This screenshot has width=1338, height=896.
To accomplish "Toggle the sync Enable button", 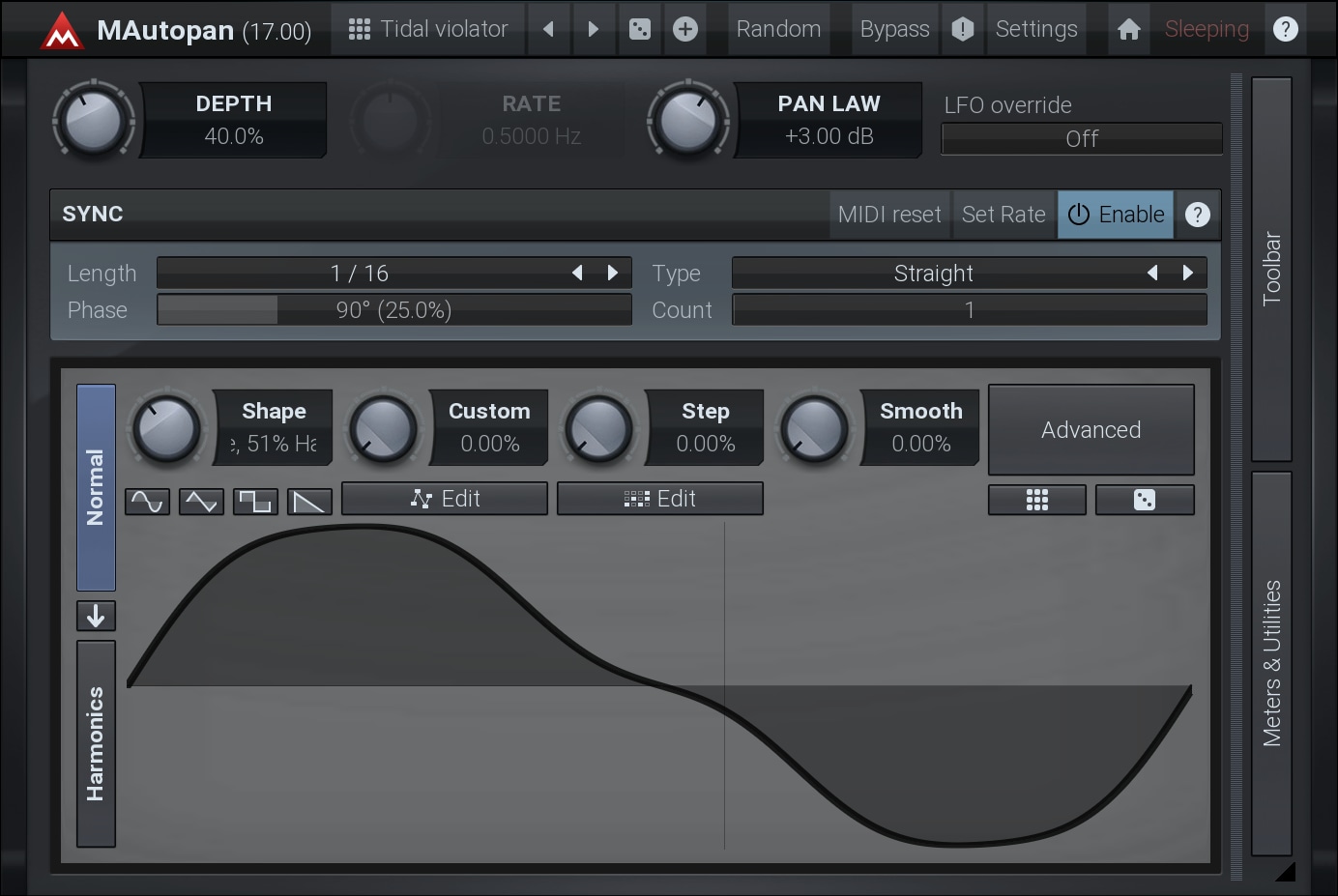I will [x=1116, y=215].
